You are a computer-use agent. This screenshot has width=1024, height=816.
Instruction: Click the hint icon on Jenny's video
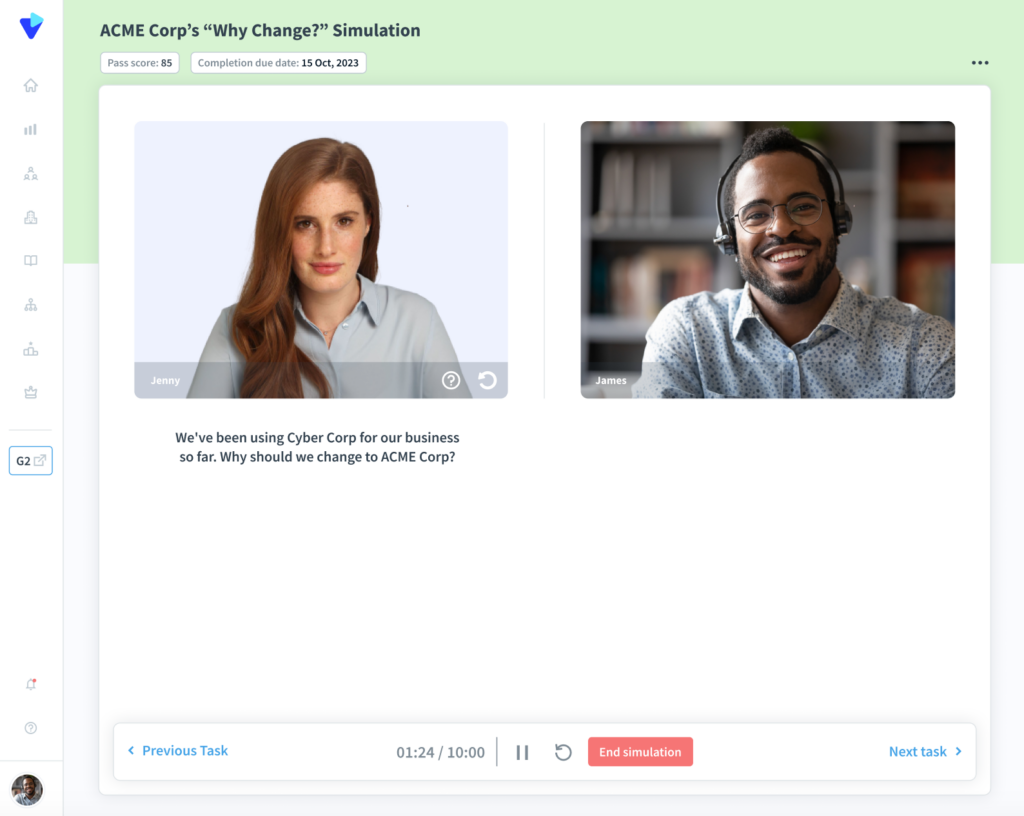pos(450,381)
